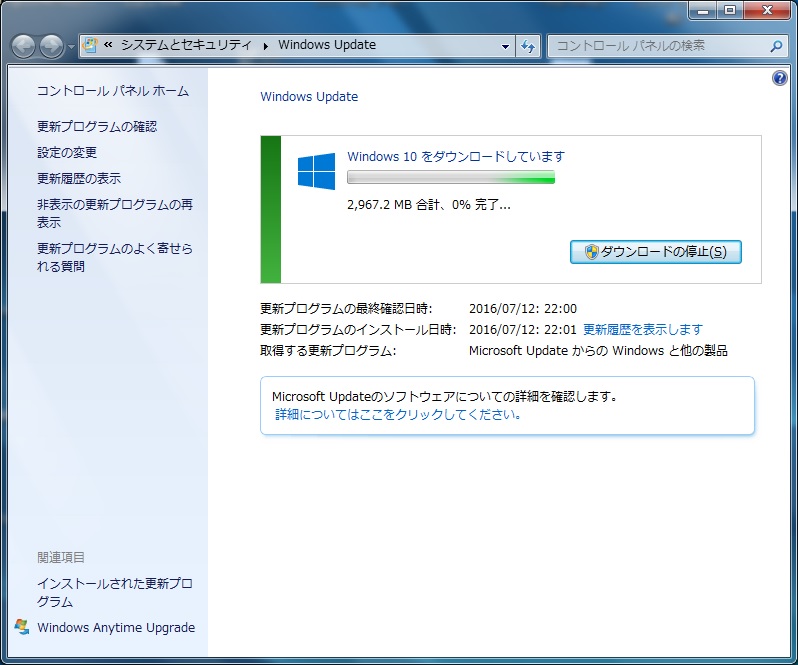Open help with the blue question mark icon

(x=779, y=78)
